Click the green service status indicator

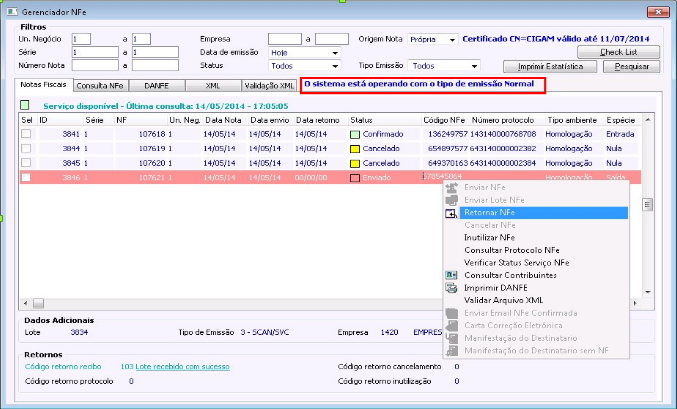[x=26, y=105]
